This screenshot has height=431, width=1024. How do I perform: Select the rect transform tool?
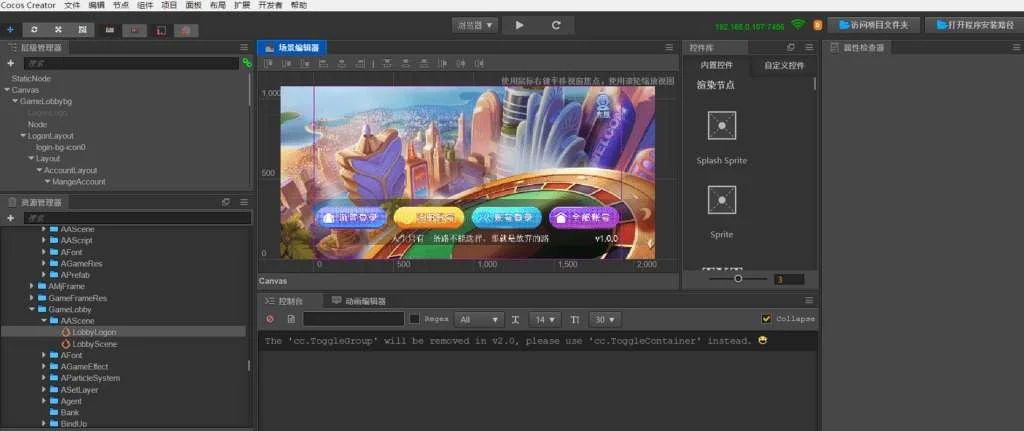coord(81,29)
